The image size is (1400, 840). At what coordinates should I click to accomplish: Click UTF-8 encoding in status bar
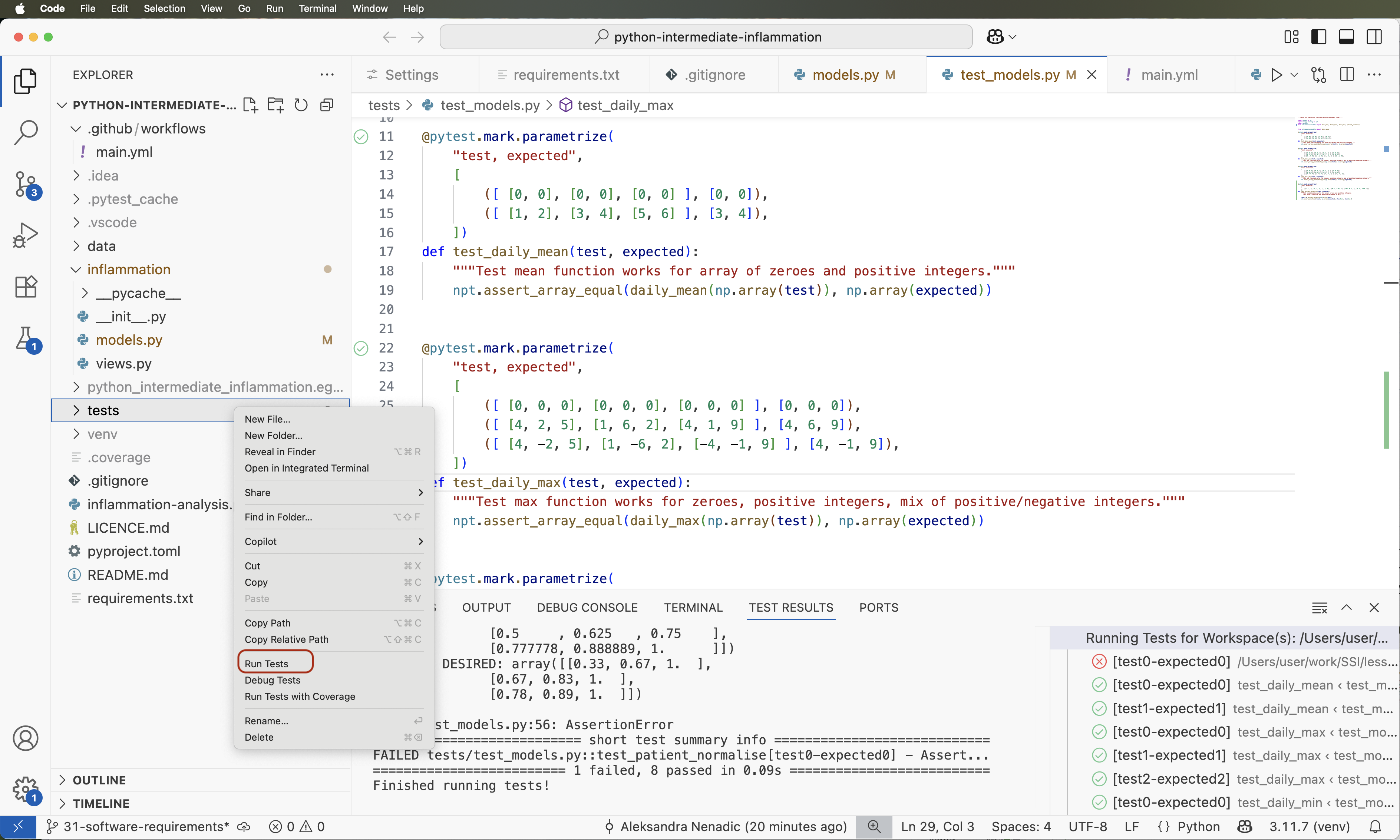(x=1087, y=826)
